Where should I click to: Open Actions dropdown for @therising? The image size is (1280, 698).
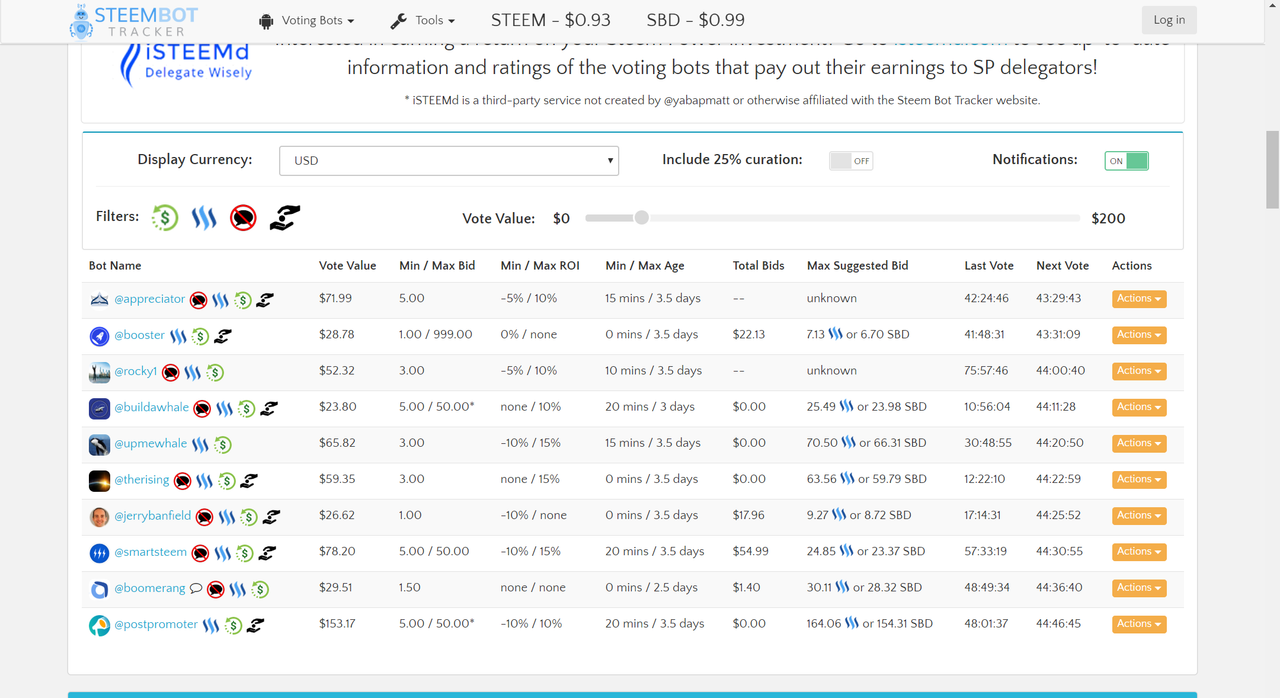[1139, 479]
